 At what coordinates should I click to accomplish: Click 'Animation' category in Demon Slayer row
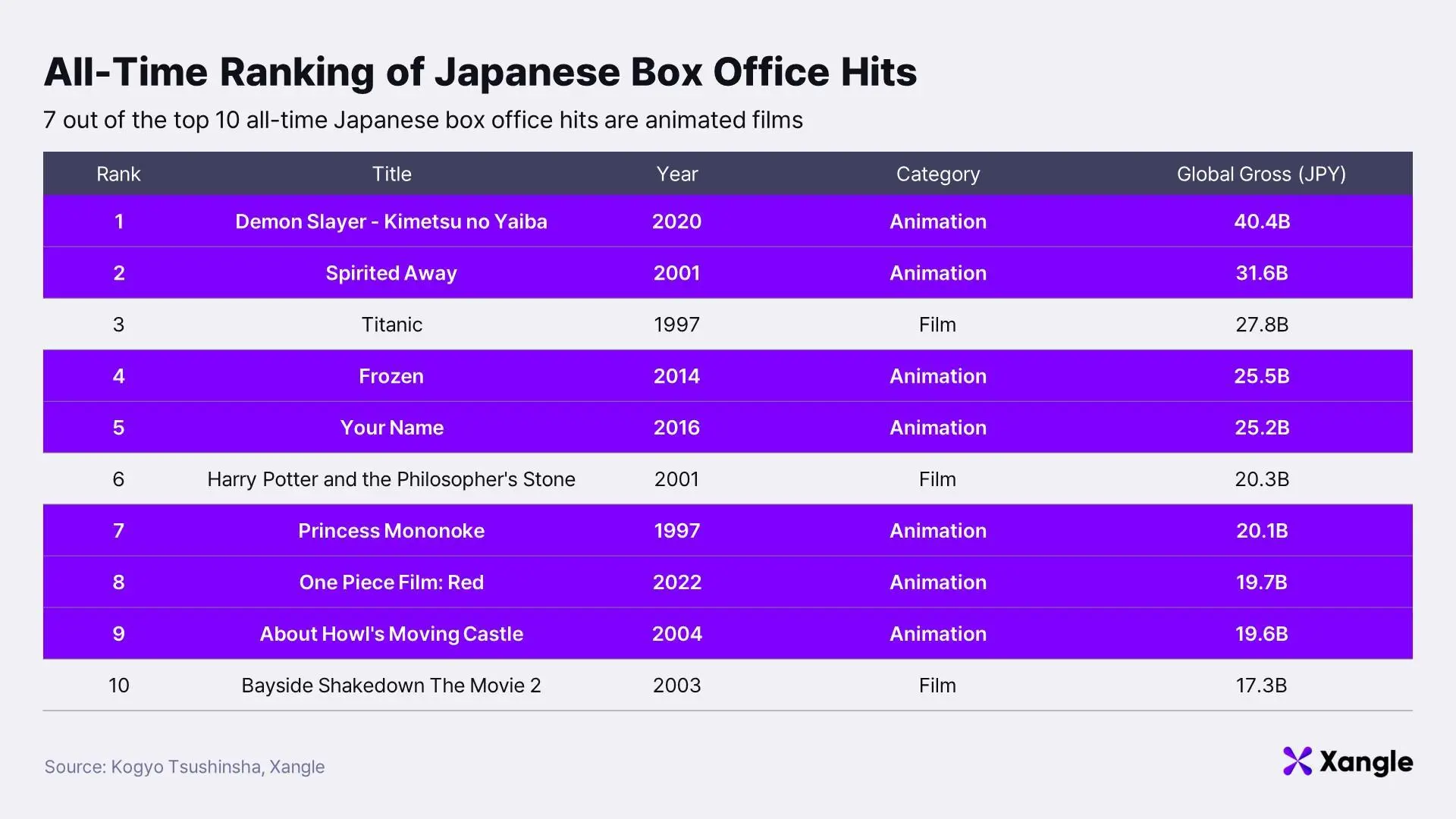coord(938,221)
